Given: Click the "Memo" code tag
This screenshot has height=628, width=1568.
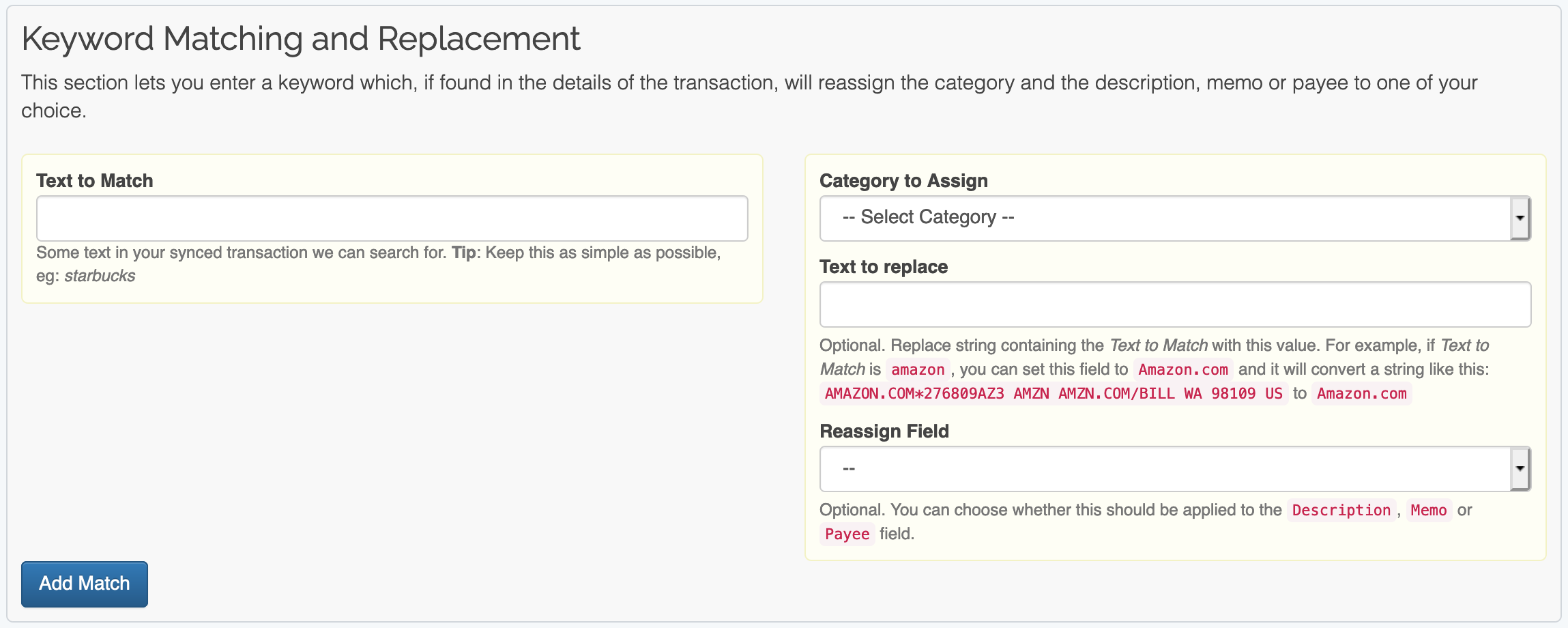Looking at the screenshot, I should (x=1428, y=511).
